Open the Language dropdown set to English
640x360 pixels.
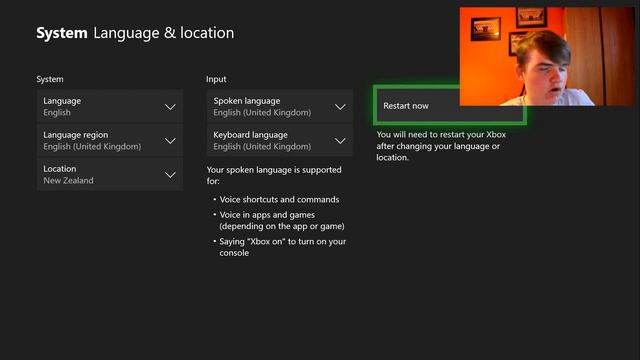pyautogui.click(x=110, y=107)
